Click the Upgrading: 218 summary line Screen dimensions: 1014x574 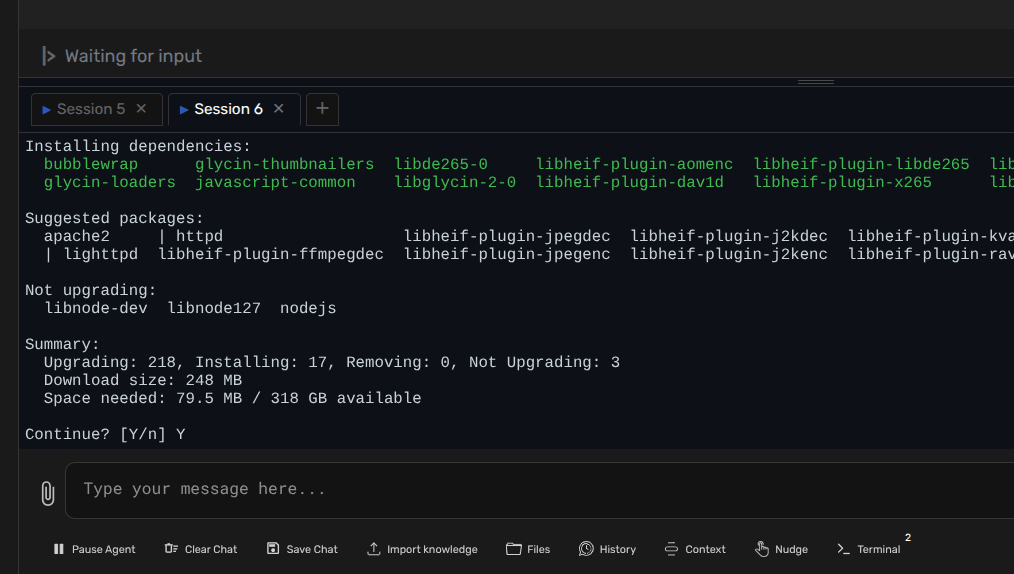coord(332,362)
